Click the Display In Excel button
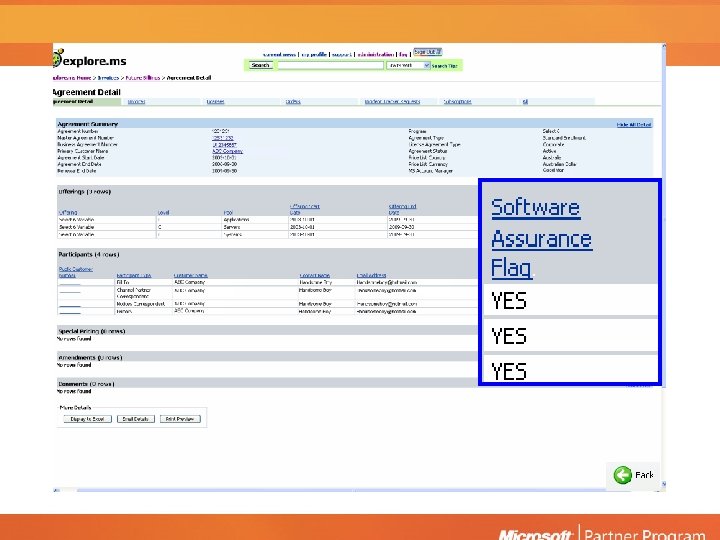 87,419
